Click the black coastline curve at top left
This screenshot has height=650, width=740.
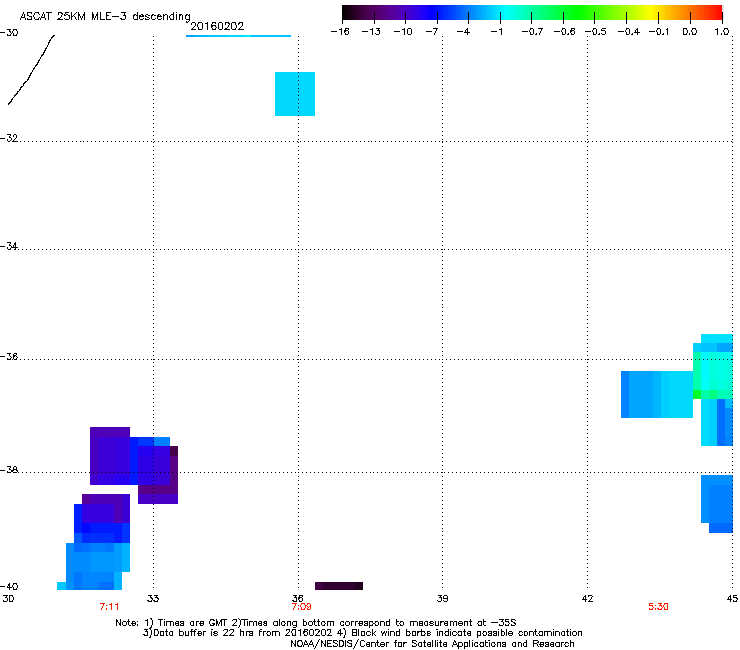click(x=31, y=69)
